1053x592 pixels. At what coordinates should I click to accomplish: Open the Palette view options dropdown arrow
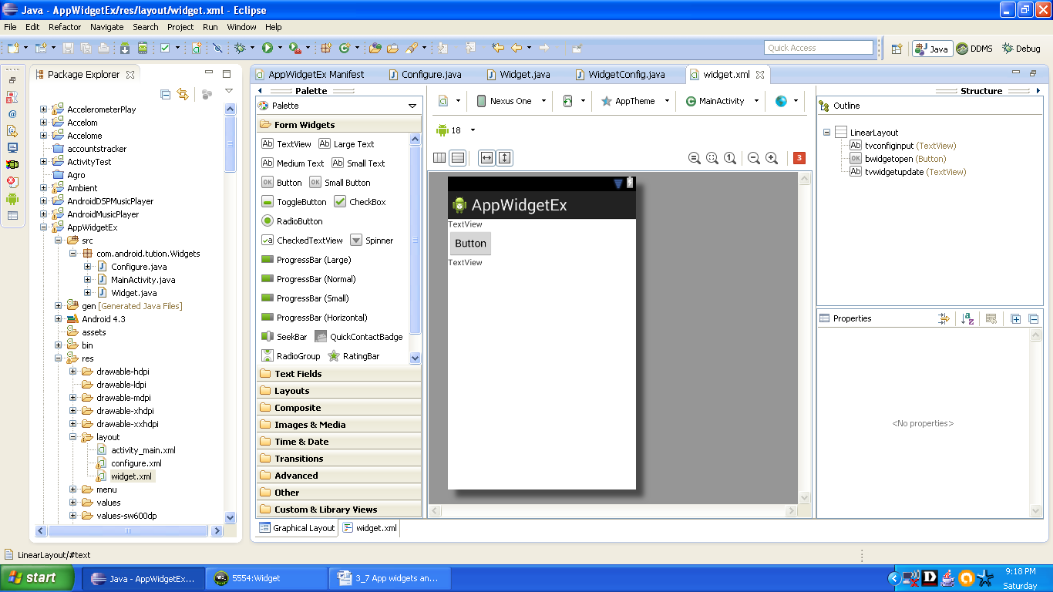coord(412,106)
